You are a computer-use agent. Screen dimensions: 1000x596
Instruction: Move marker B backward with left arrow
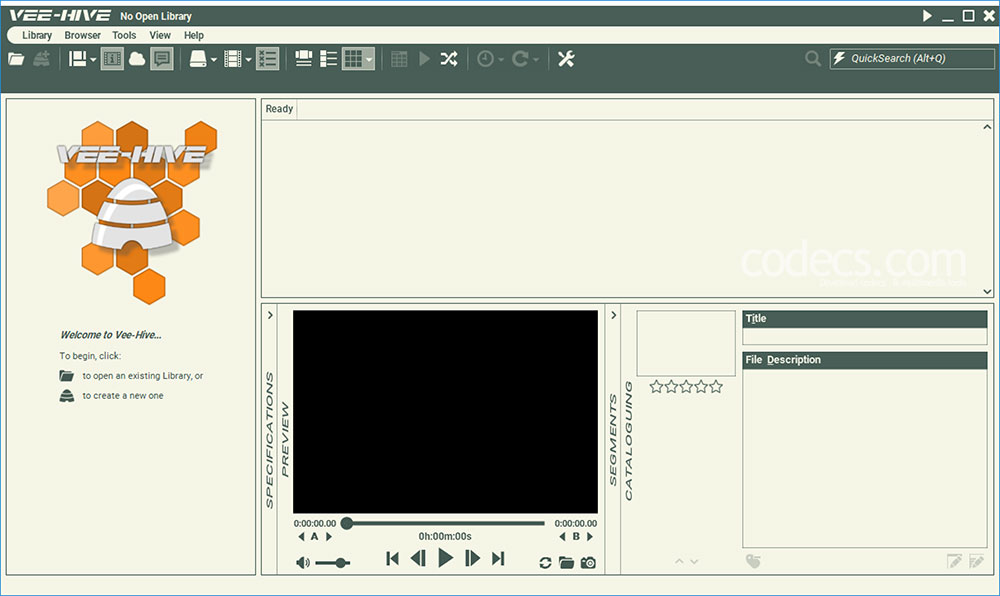pos(562,537)
